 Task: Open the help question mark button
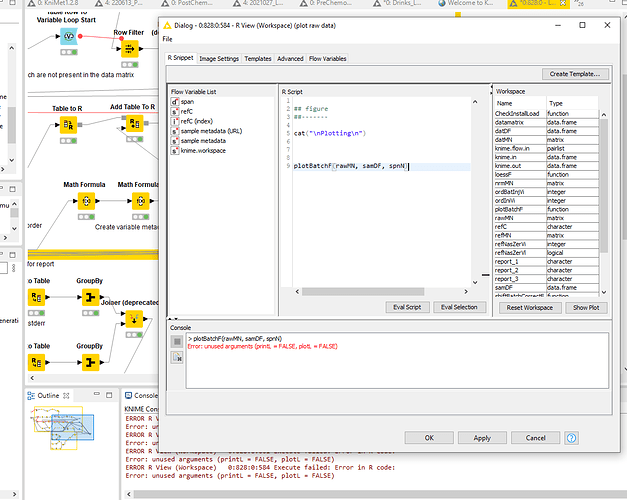click(x=571, y=438)
